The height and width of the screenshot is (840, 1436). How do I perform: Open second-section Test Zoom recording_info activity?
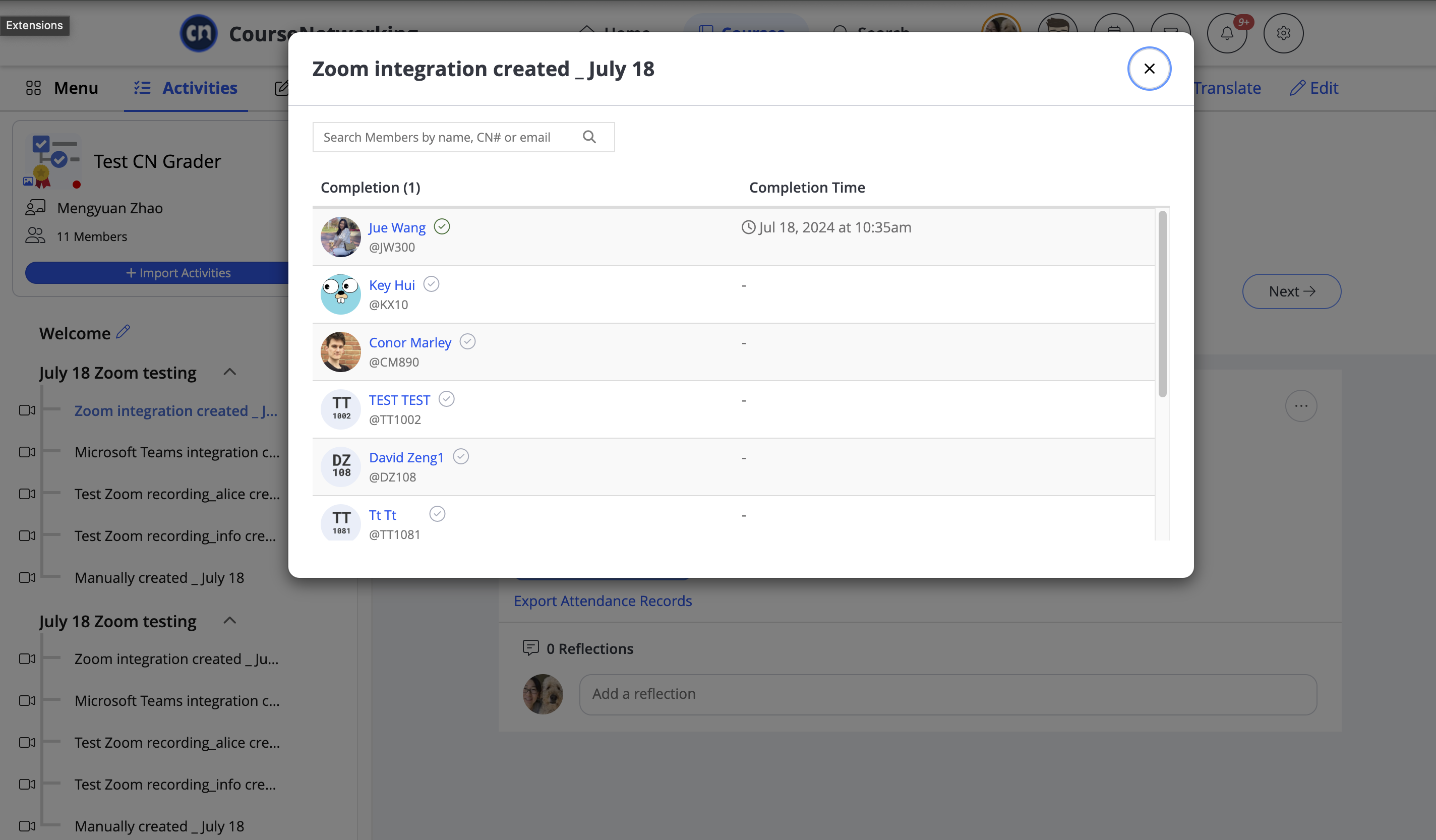coord(175,784)
